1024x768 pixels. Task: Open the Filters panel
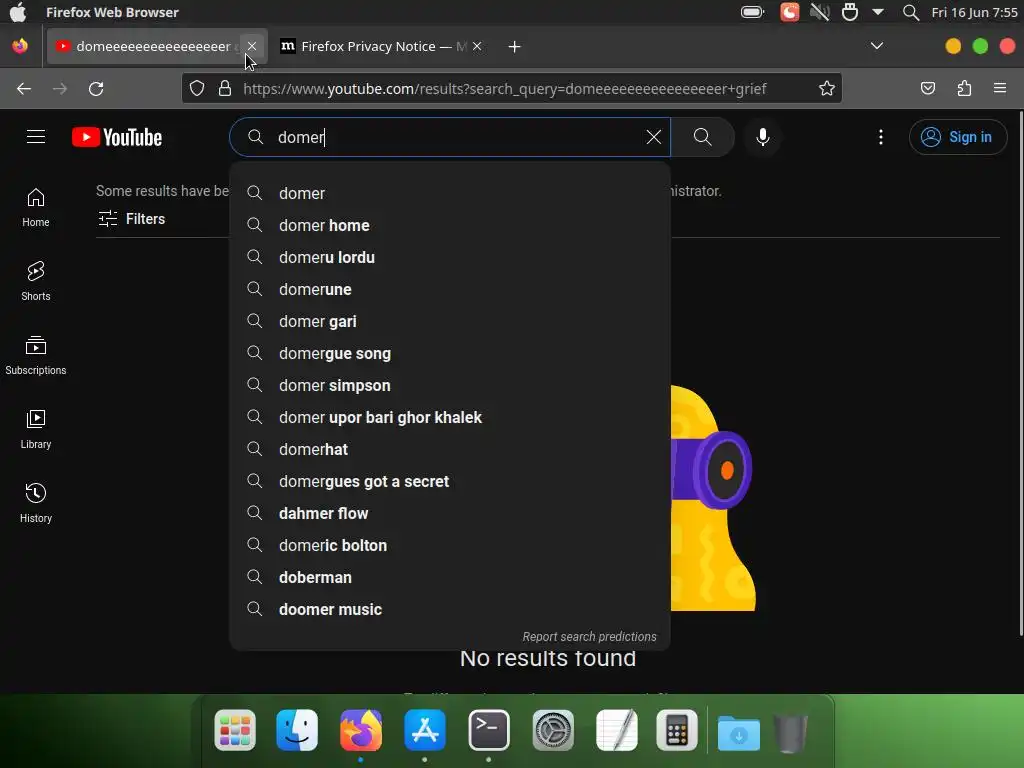[x=132, y=219]
